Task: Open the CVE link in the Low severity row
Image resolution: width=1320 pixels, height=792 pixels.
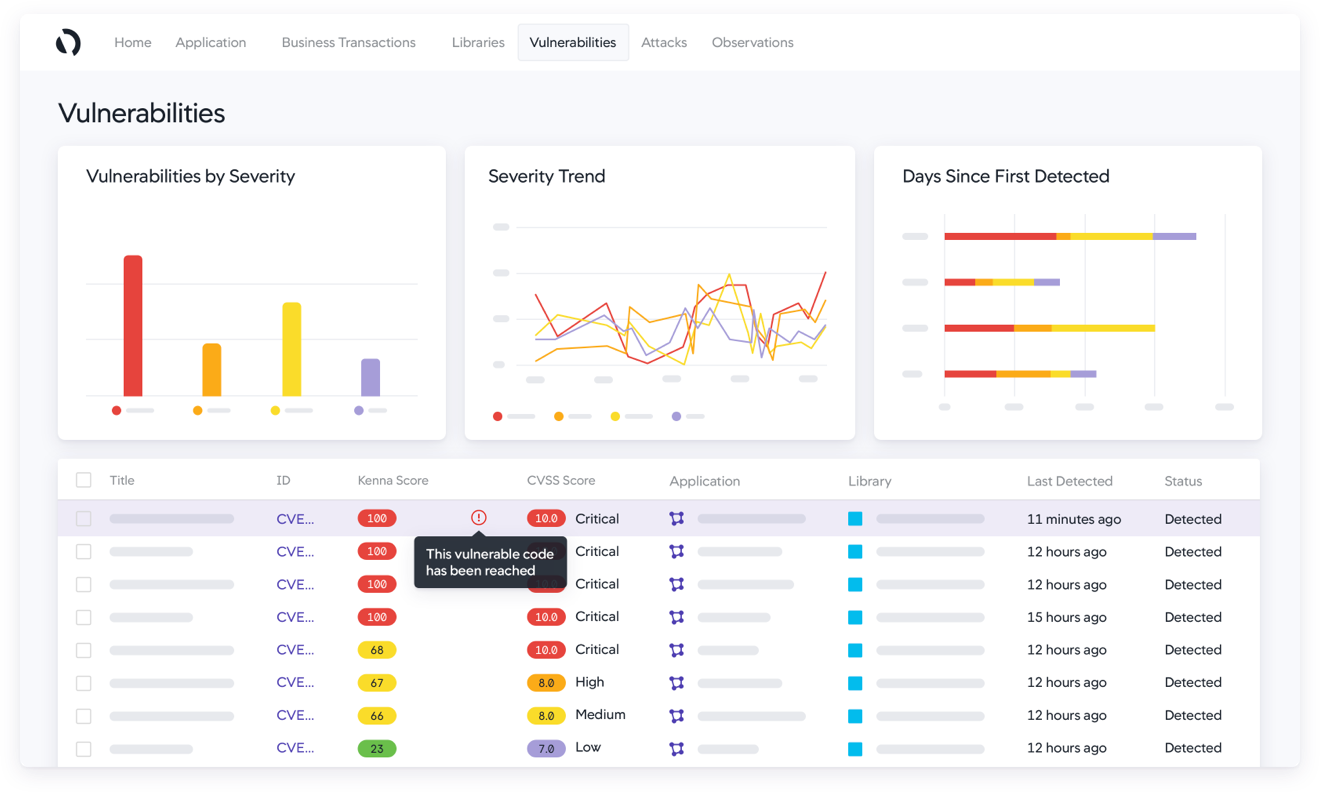Action: click(295, 748)
